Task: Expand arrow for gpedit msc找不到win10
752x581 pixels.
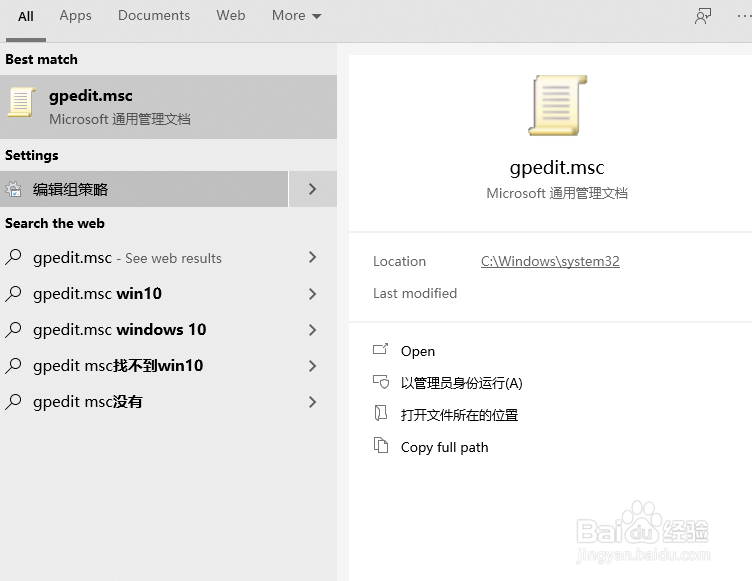Action: 313,366
